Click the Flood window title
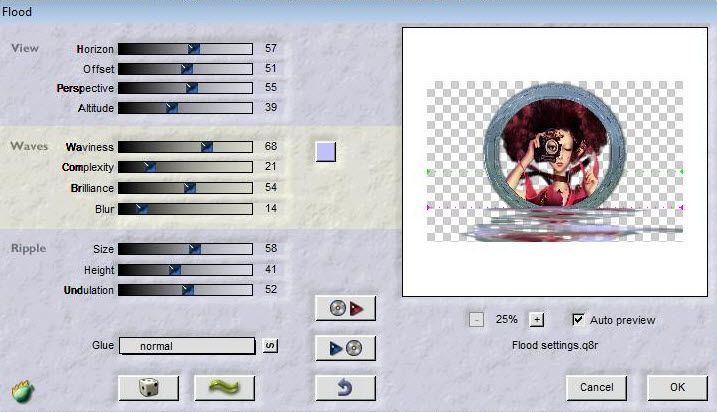This screenshot has width=717, height=412. 17,11
